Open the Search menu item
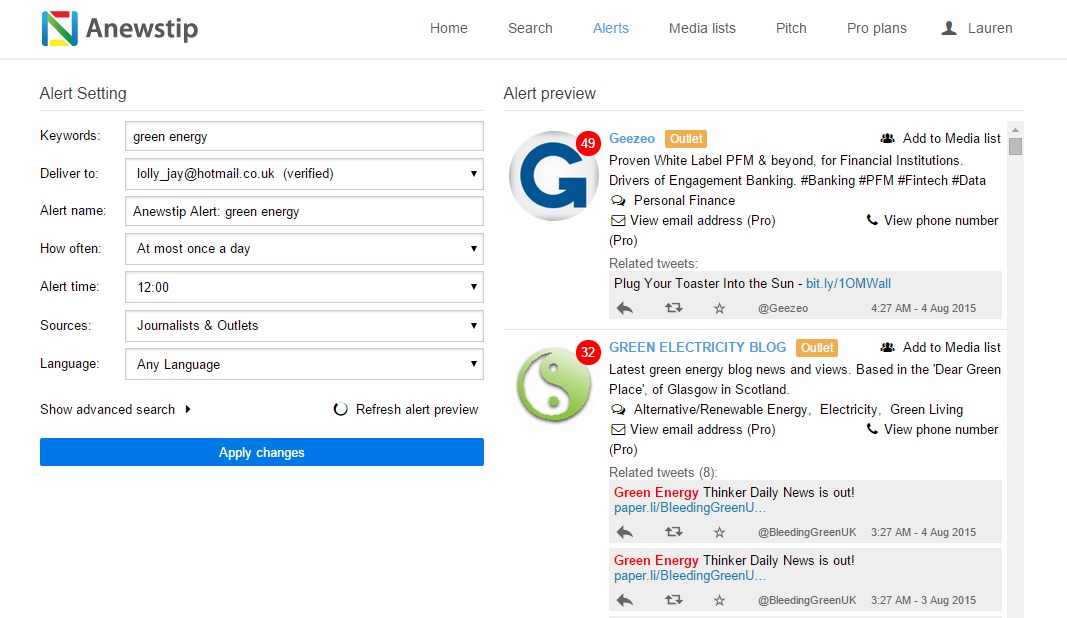Image resolution: width=1067 pixels, height=618 pixels. click(530, 28)
